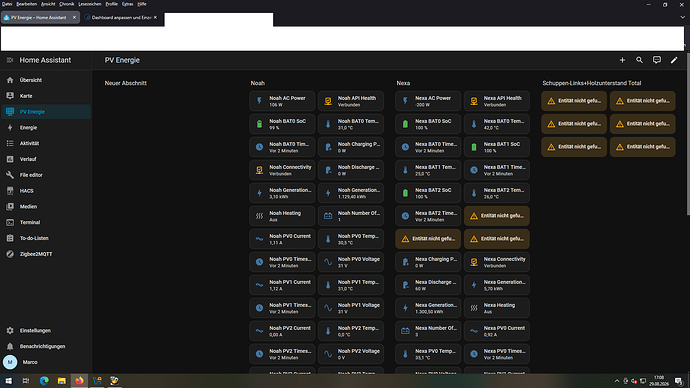Open the Marco user profile avatar

click(10, 362)
